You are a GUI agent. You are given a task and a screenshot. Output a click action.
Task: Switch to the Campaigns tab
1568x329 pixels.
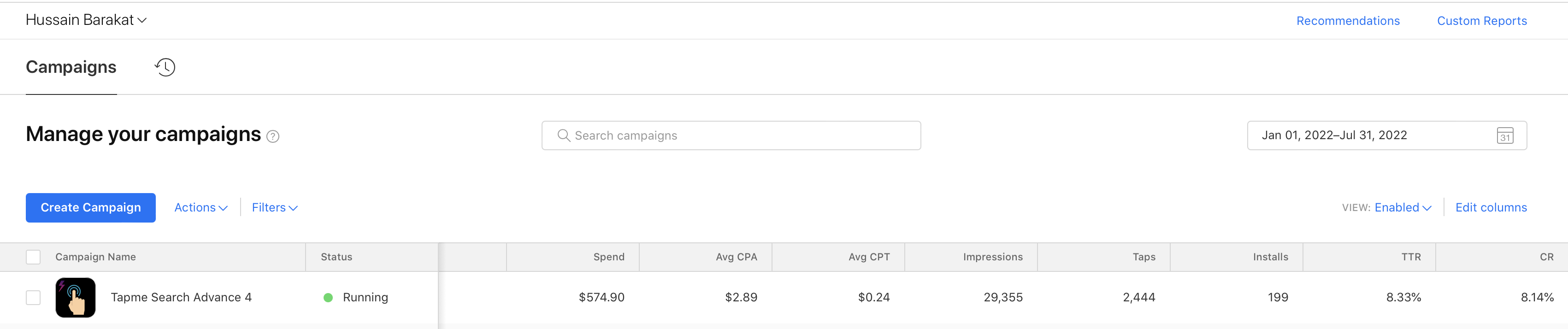[71, 67]
